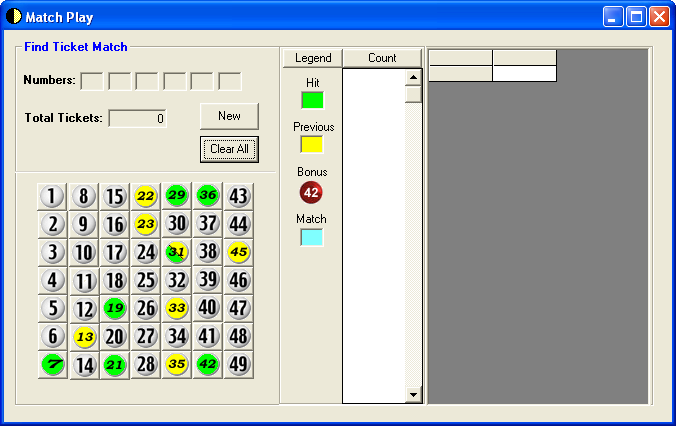Screen dimensions: 676x426
Task: Click the scroll down arrow in the Count list
Action: [413, 395]
